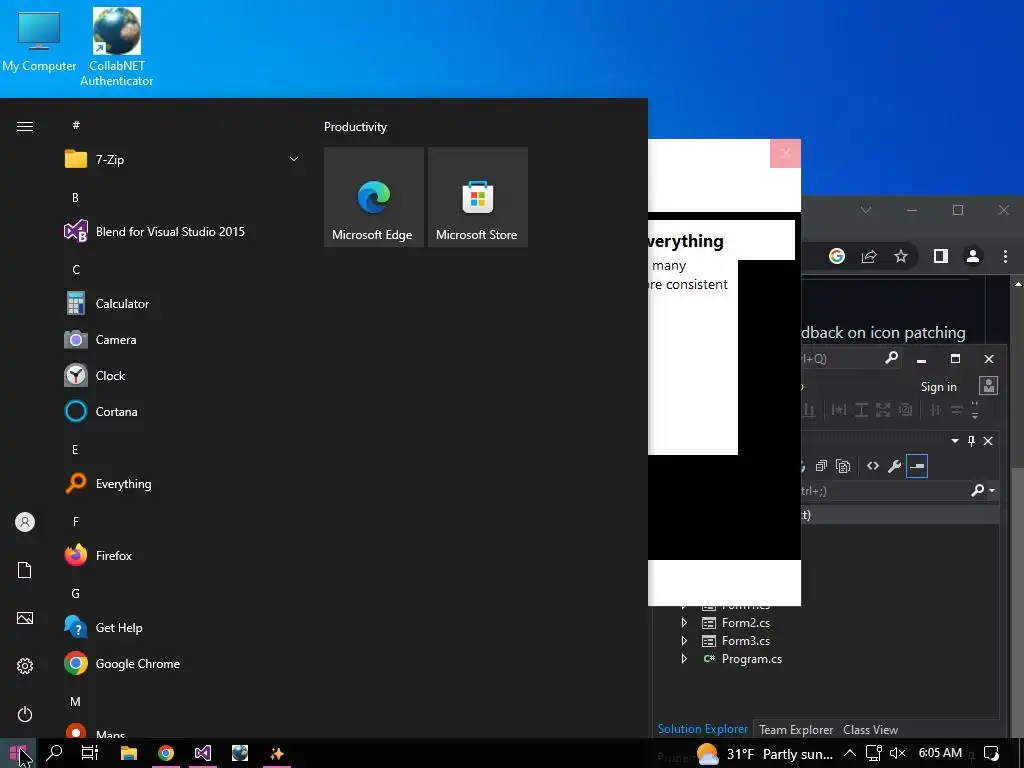Open Solution Explorer window position dropdown
Screen dimensions: 1024x768
tap(955, 441)
